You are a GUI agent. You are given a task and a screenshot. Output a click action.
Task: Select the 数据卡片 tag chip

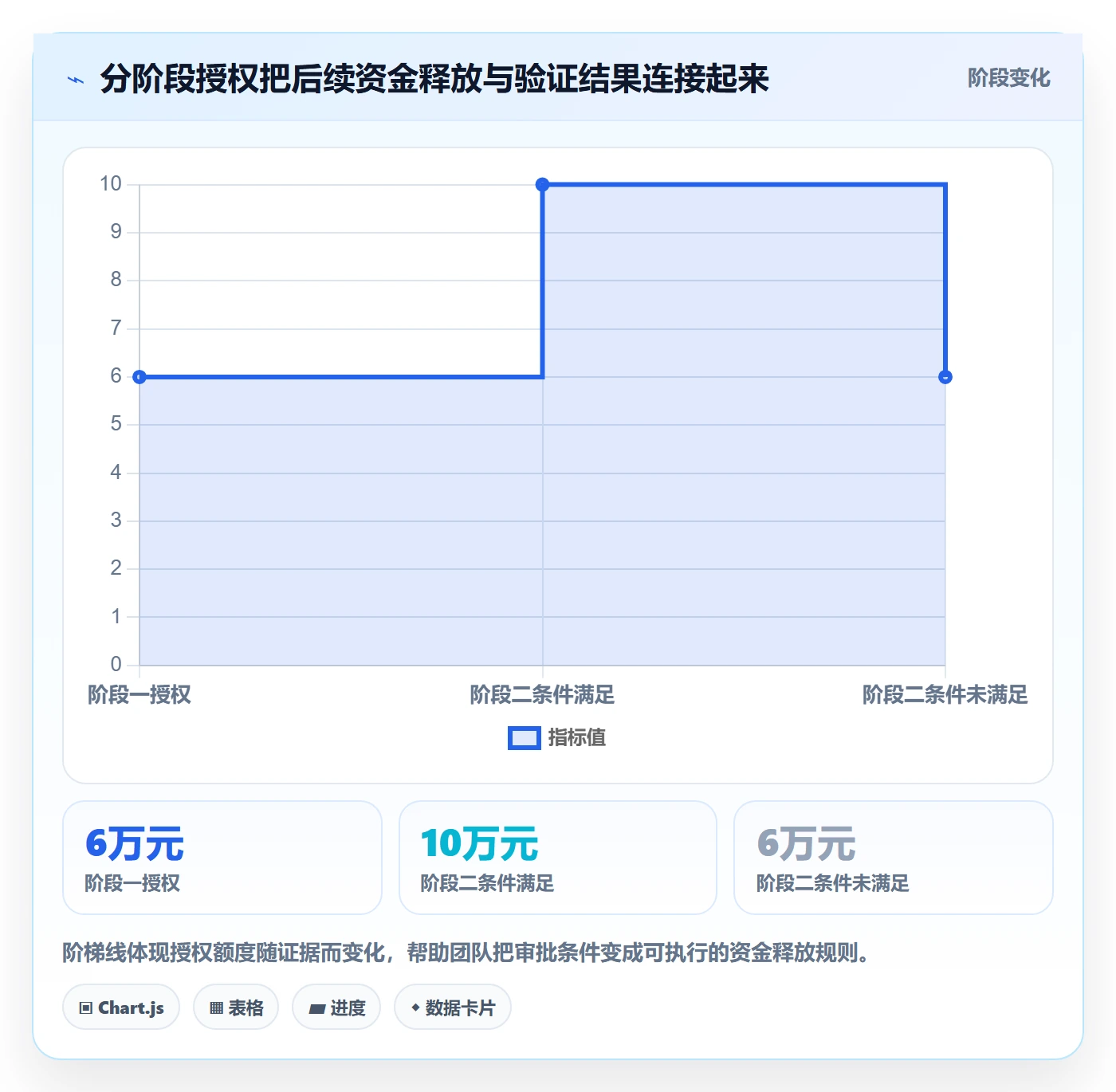coord(453,1008)
